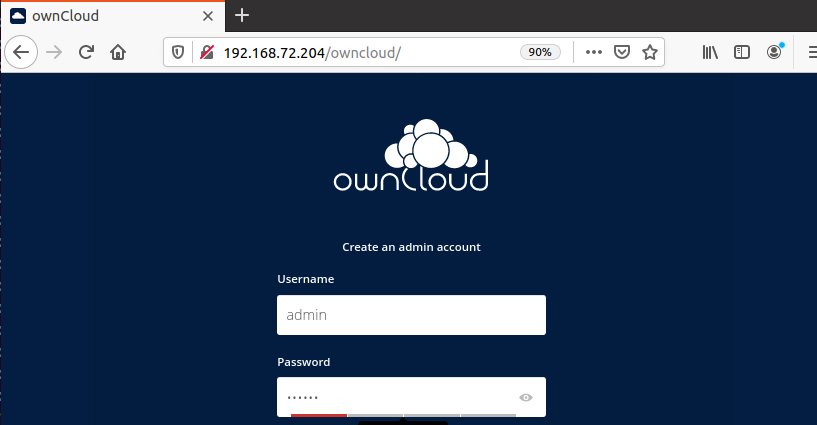Viewport: 817px width, 425px height.
Task: Open page actions three-dot menu
Action: [x=593, y=52]
